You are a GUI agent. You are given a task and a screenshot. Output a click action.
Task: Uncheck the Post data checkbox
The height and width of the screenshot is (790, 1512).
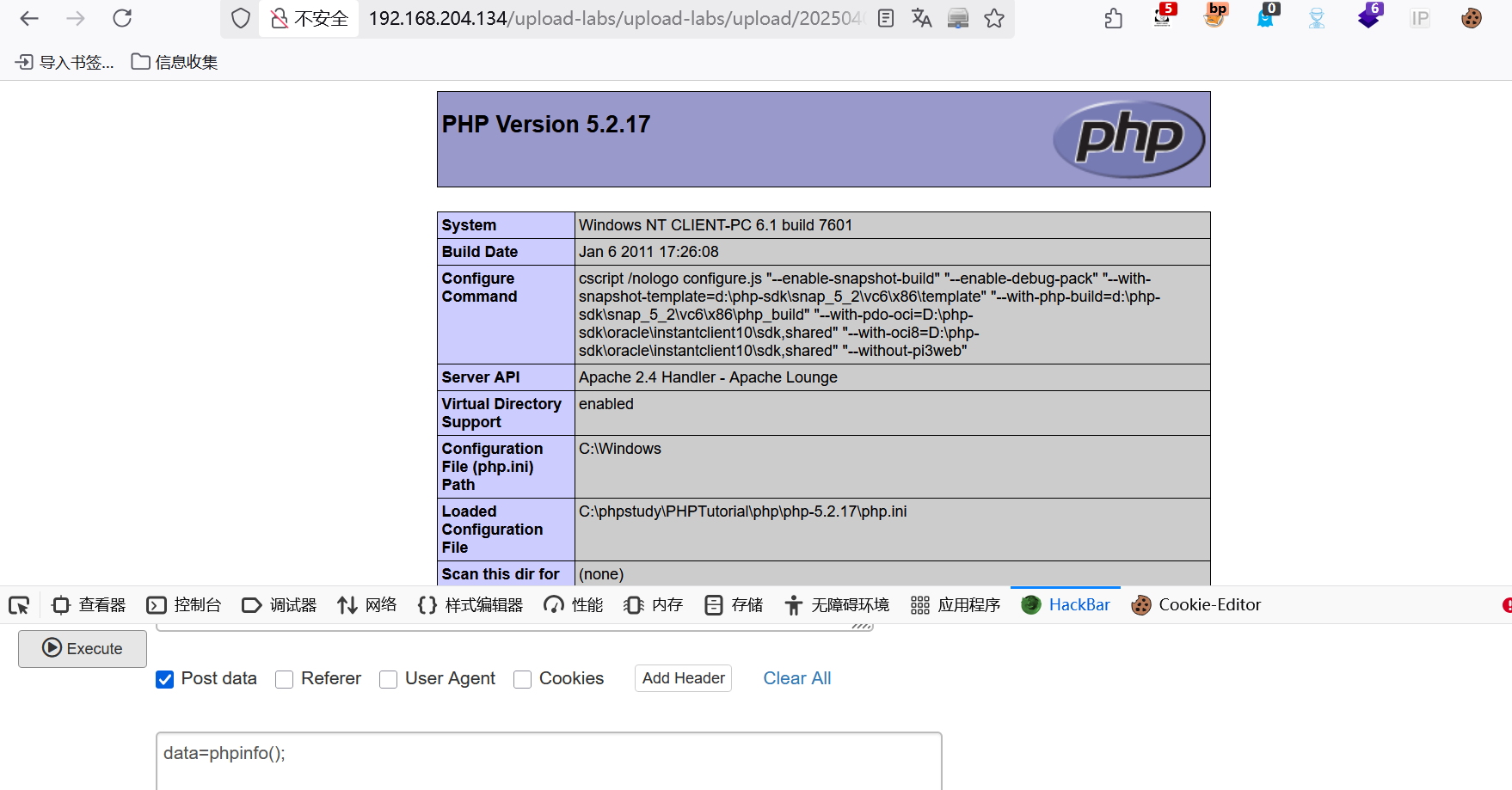(x=165, y=679)
